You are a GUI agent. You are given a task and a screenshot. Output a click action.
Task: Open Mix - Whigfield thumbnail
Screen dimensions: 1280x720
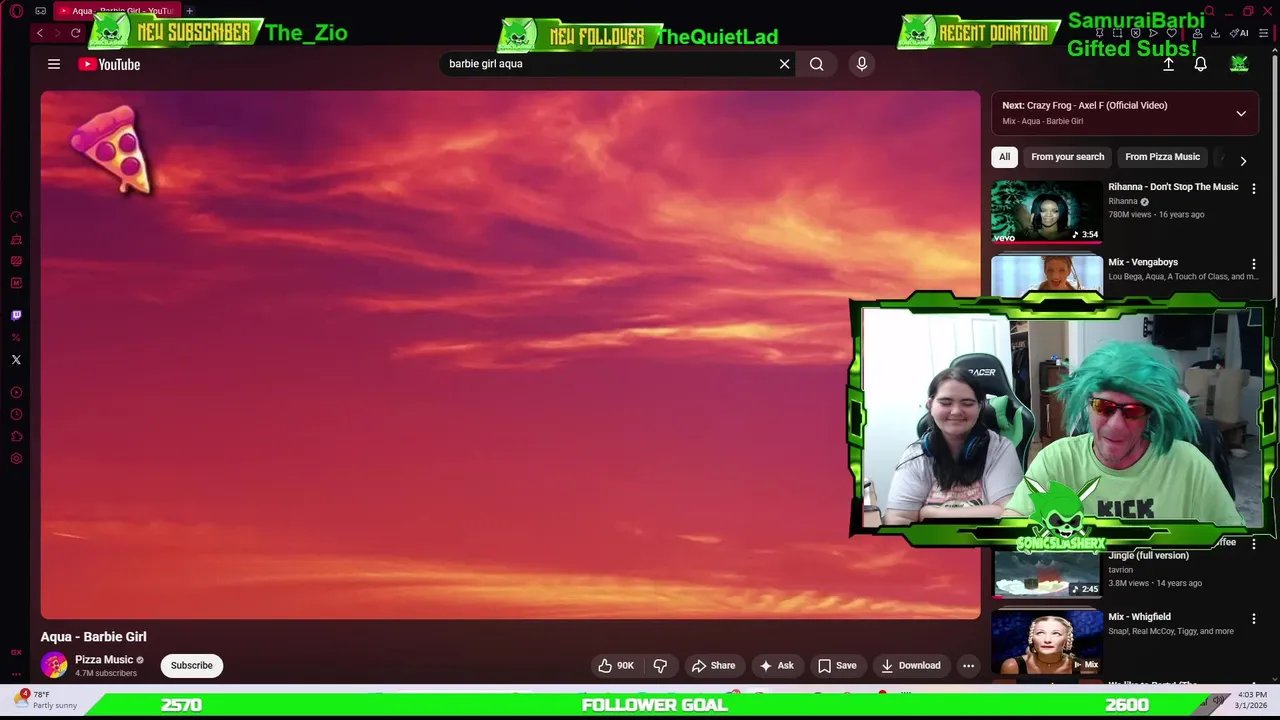coord(1047,641)
